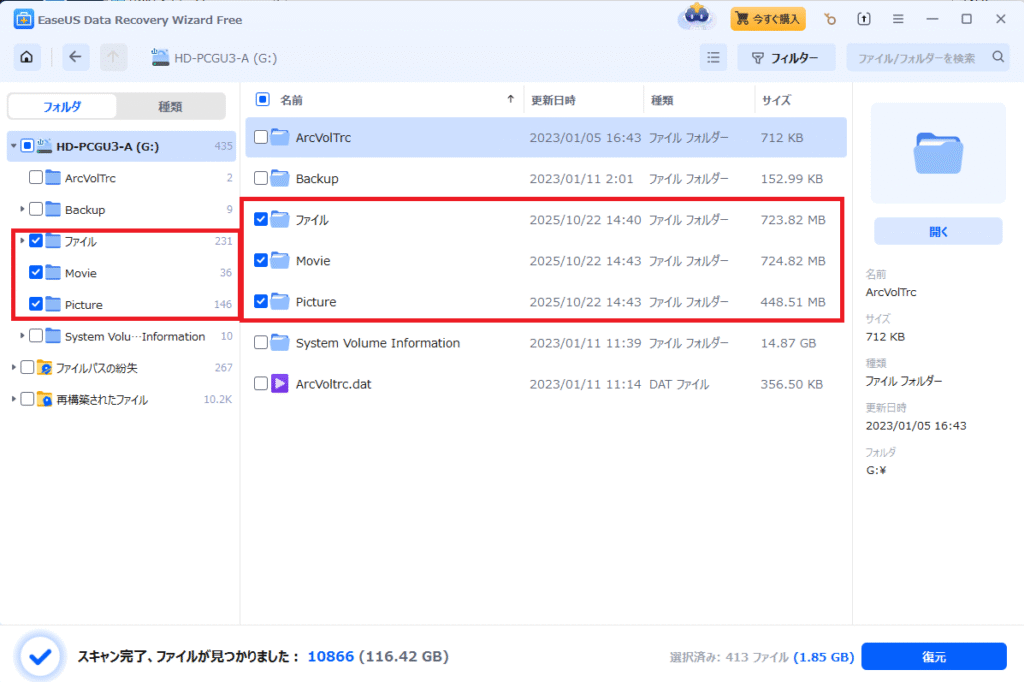Expand the 再構築されたファイル tree node

click(14, 400)
